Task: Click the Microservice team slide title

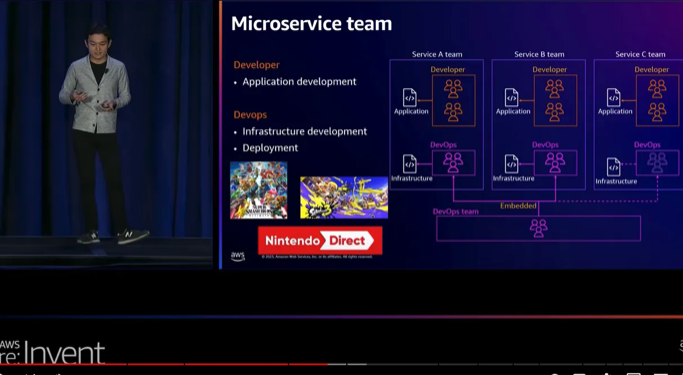Action: [x=311, y=24]
